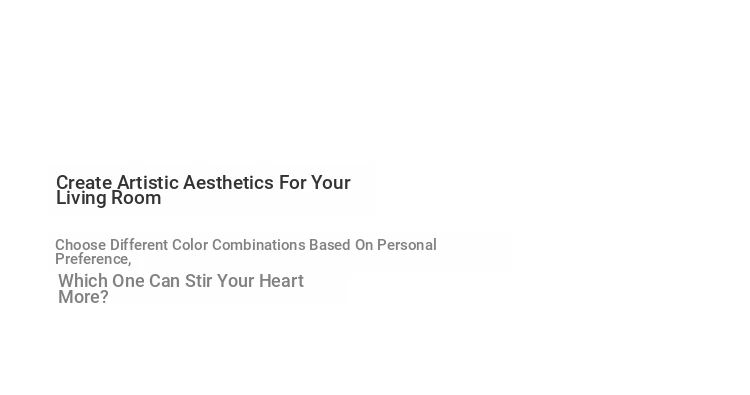The height and width of the screenshot is (395, 750).
Task: Click the heading 'Create Artistic Aesthetics For Your'
Action: point(203,183)
